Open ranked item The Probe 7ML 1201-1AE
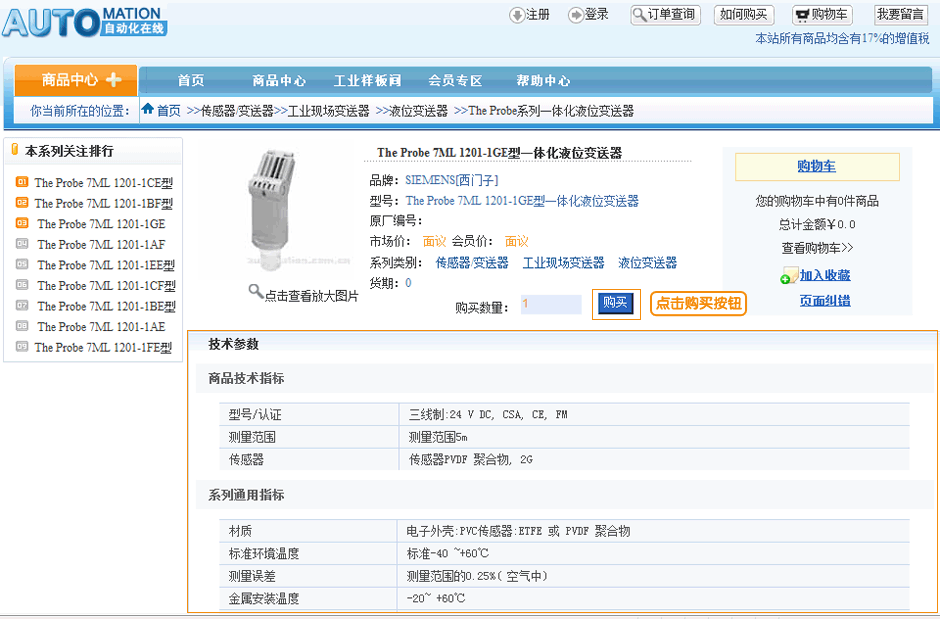Image resolution: width=940 pixels, height=619 pixels. [x=101, y=327]
